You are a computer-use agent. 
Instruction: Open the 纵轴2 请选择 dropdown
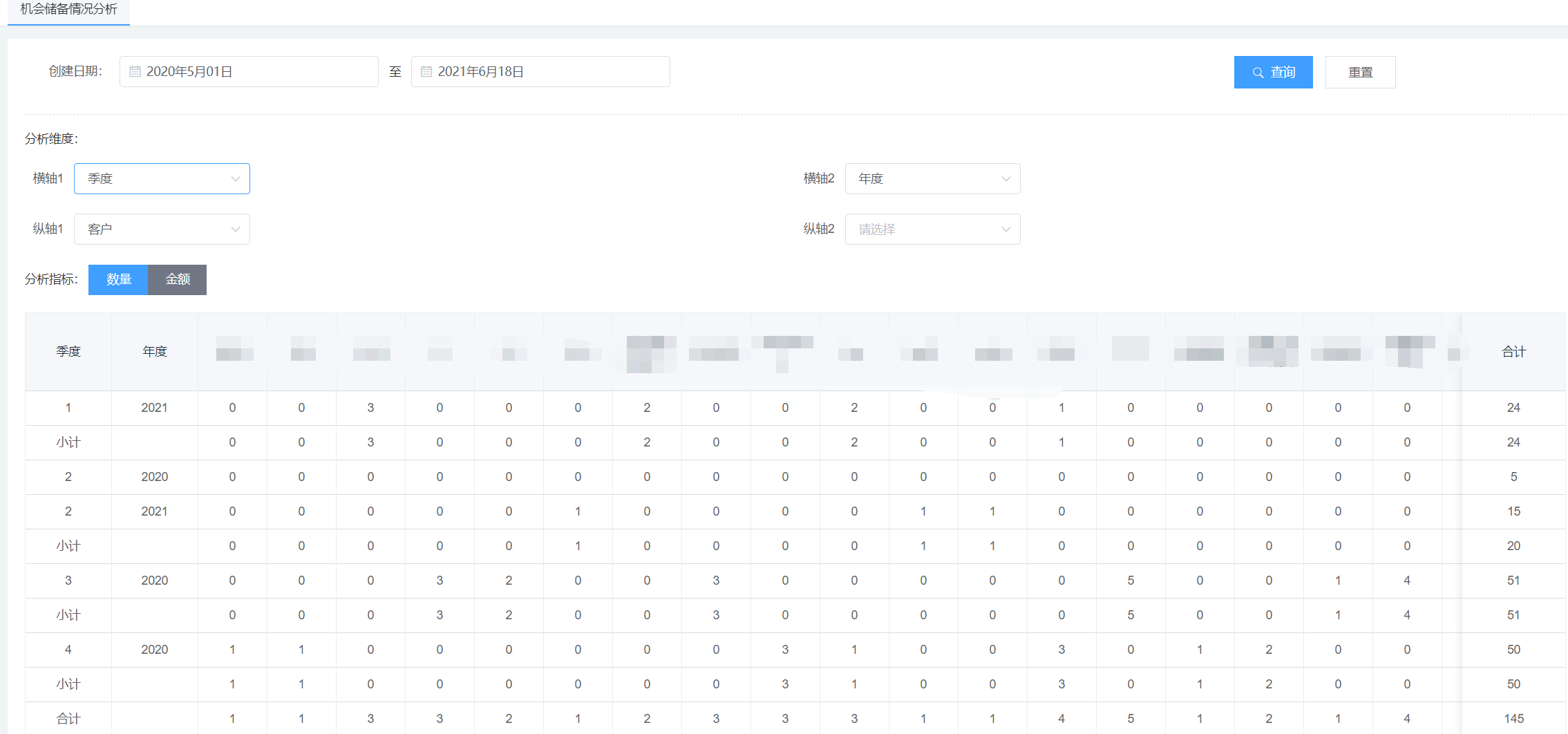click(x=932, y=229)
